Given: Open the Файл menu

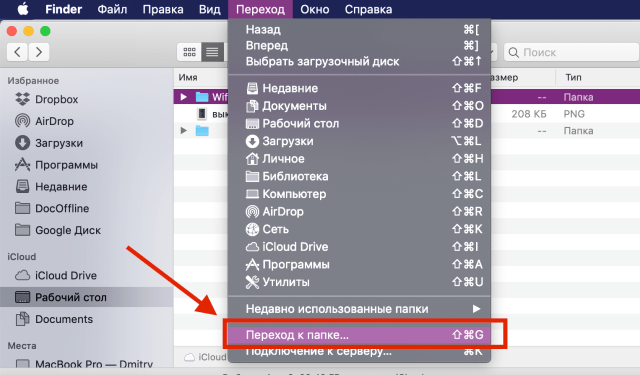Looking at the screenshot, I should [112, 9].
